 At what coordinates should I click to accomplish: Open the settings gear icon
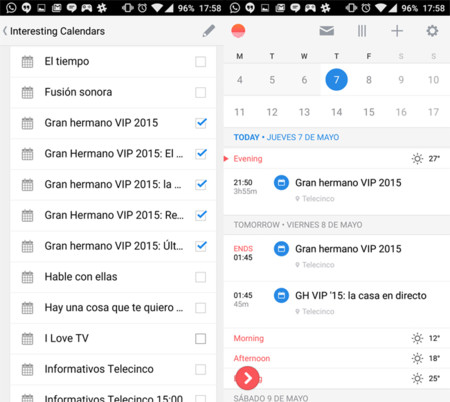click(432, 31)
